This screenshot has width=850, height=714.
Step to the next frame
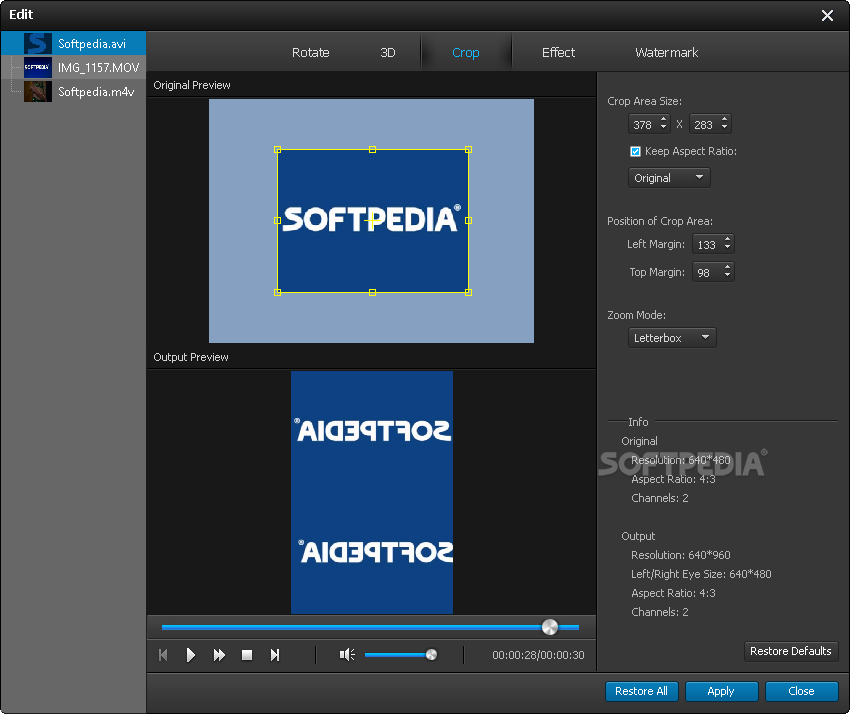pos(275,655)
